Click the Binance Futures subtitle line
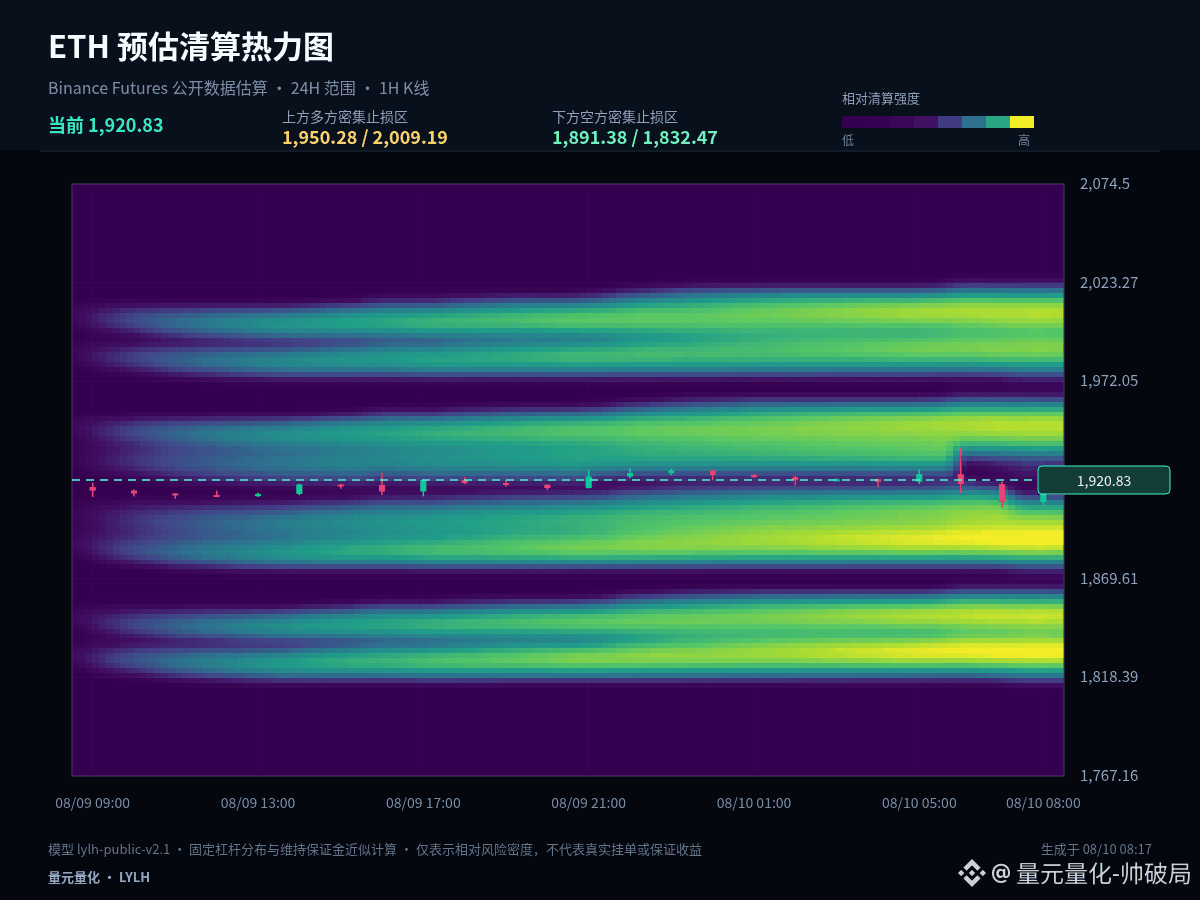Screen dimensions: 1200x900 click(x=239, y=88)
